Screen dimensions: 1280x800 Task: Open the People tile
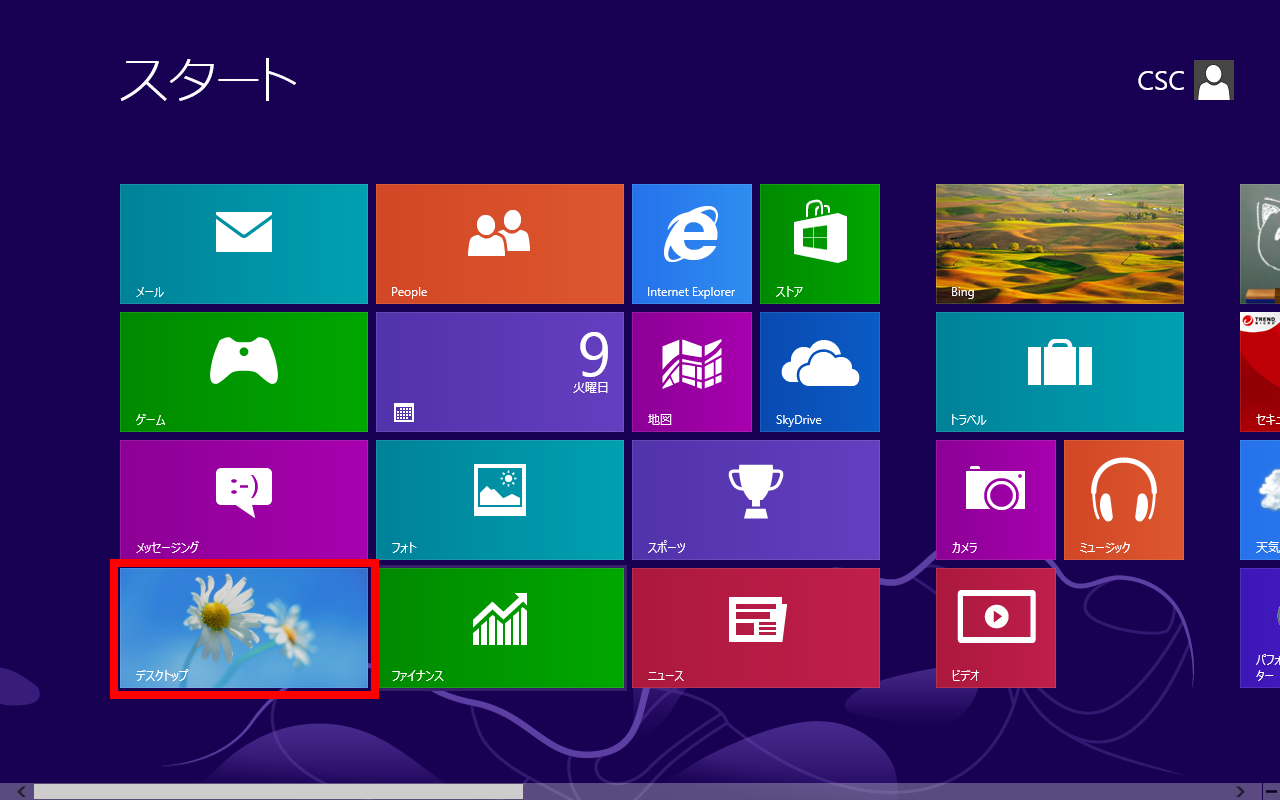[500, 244]
